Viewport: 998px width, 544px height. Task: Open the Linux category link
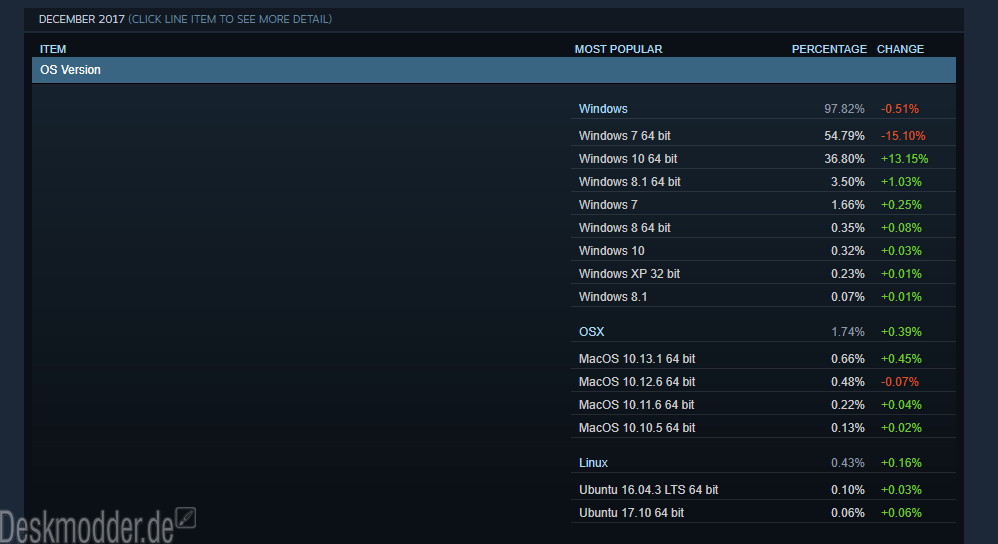593,463
